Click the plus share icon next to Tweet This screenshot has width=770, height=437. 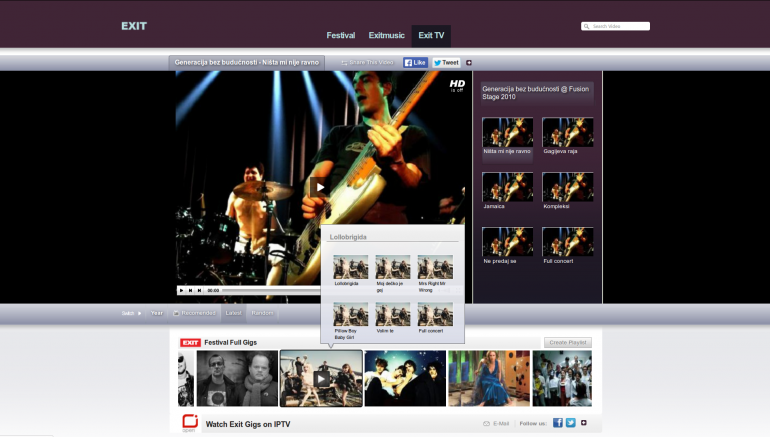469,62
